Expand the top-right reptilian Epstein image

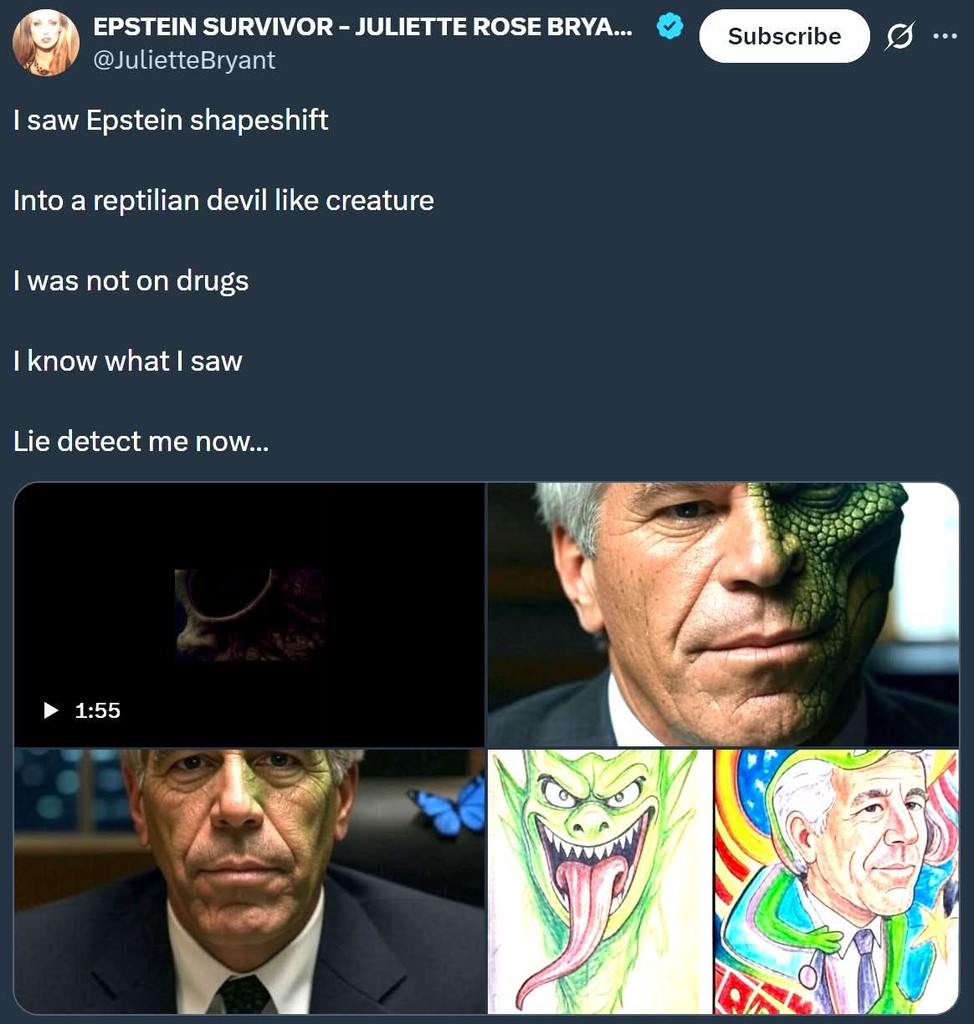(x=728, y=613)
